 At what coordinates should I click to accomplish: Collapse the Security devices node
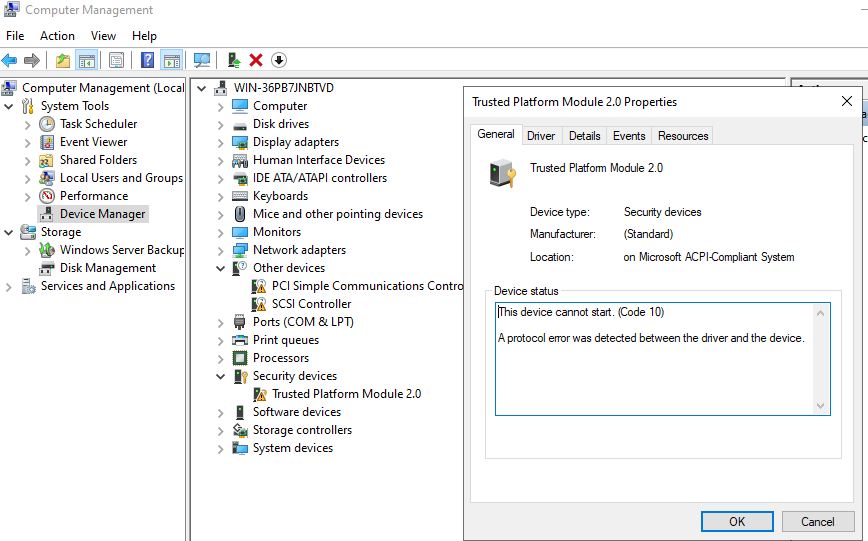pos(221,376)
